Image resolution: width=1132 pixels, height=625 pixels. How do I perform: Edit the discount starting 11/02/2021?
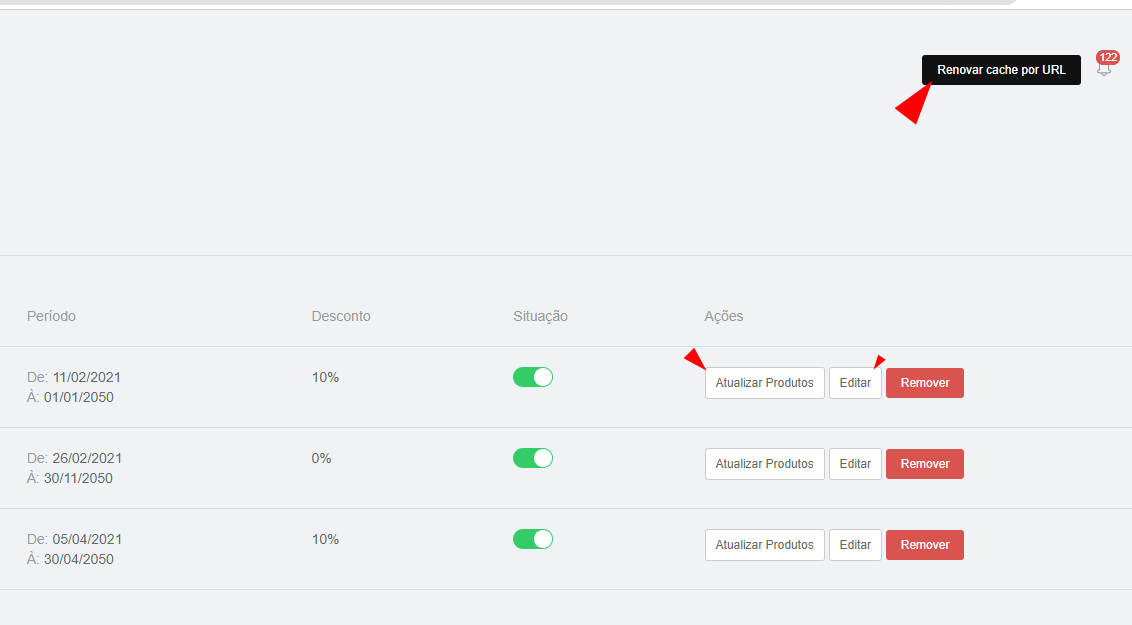click(855, 383)
